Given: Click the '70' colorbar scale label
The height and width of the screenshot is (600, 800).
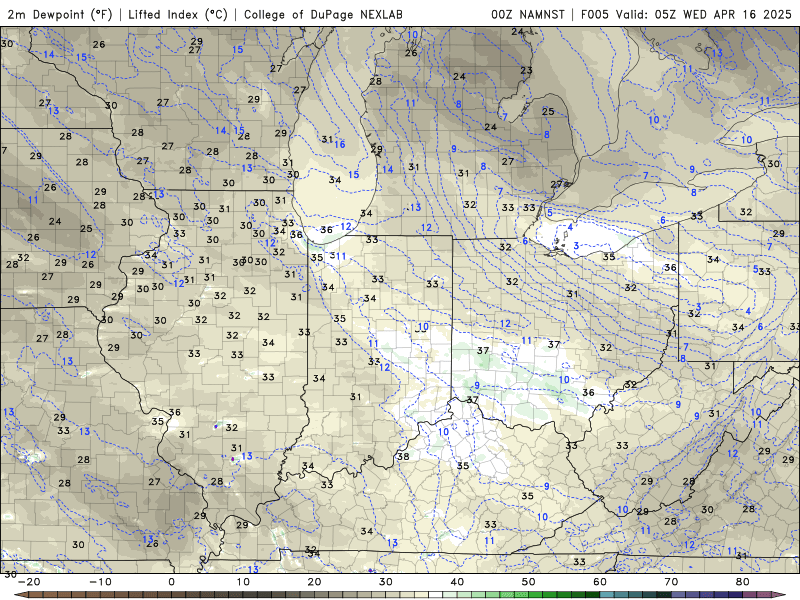Looking at the screenshot, I should [671, 582].
